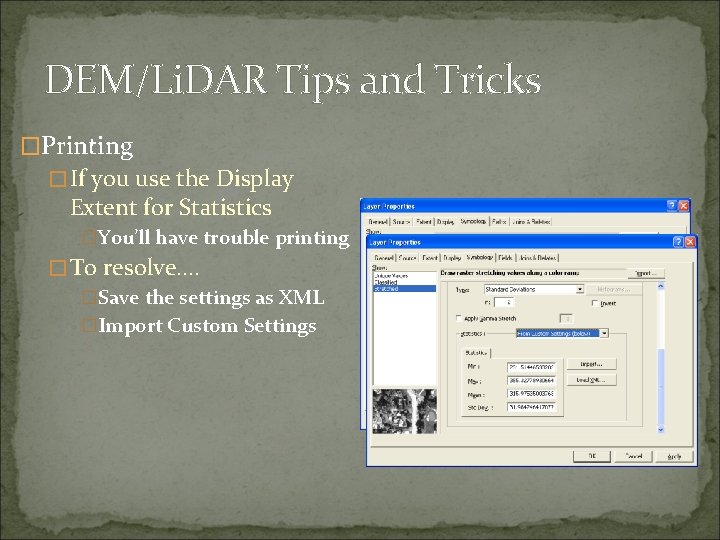Close the front Layer Properties dialog

tap(690, 242)
